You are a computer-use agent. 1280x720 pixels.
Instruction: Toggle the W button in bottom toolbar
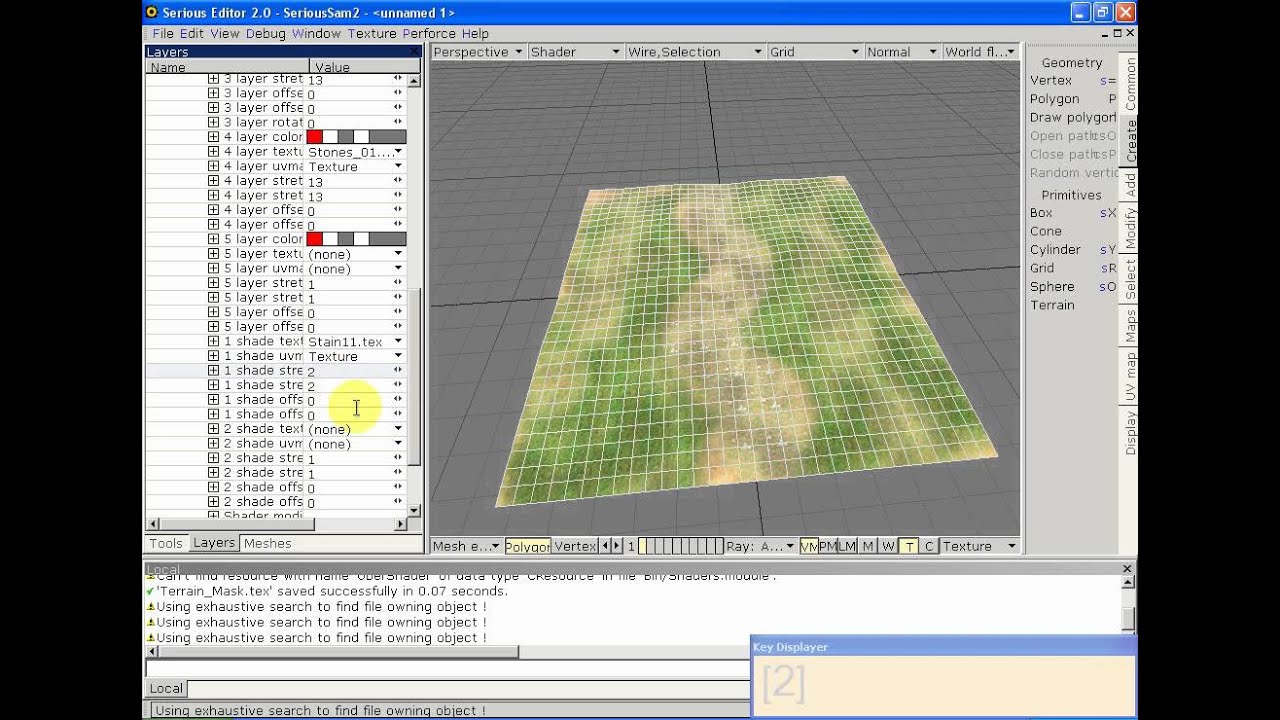[888, 546]
